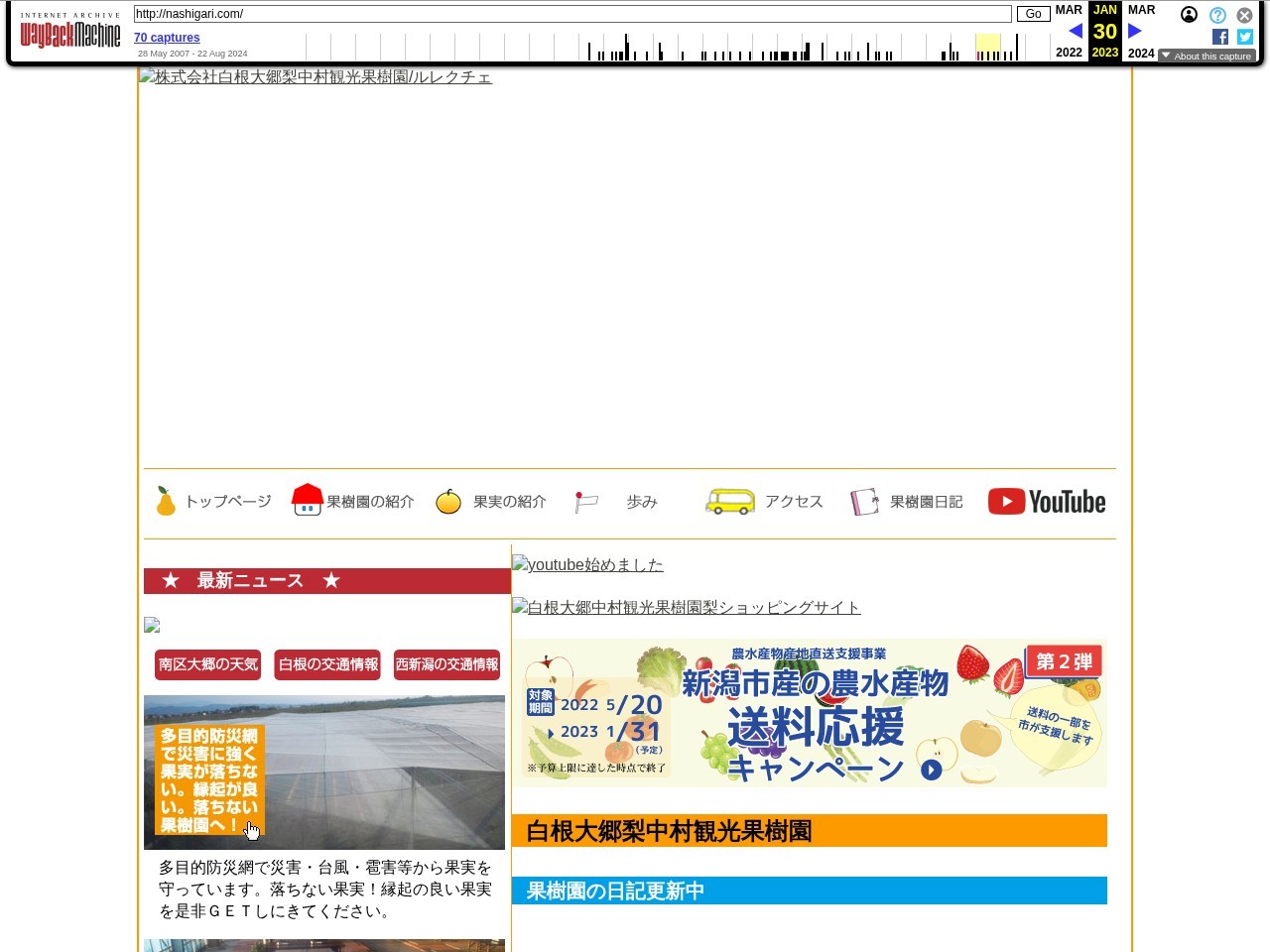Click the yellow bus アクセス icon

(x=729, y=502)
